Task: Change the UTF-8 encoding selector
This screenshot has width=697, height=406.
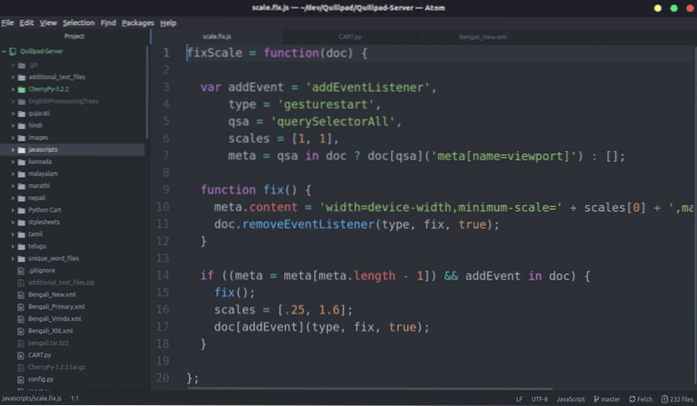Action: [540, 399]
